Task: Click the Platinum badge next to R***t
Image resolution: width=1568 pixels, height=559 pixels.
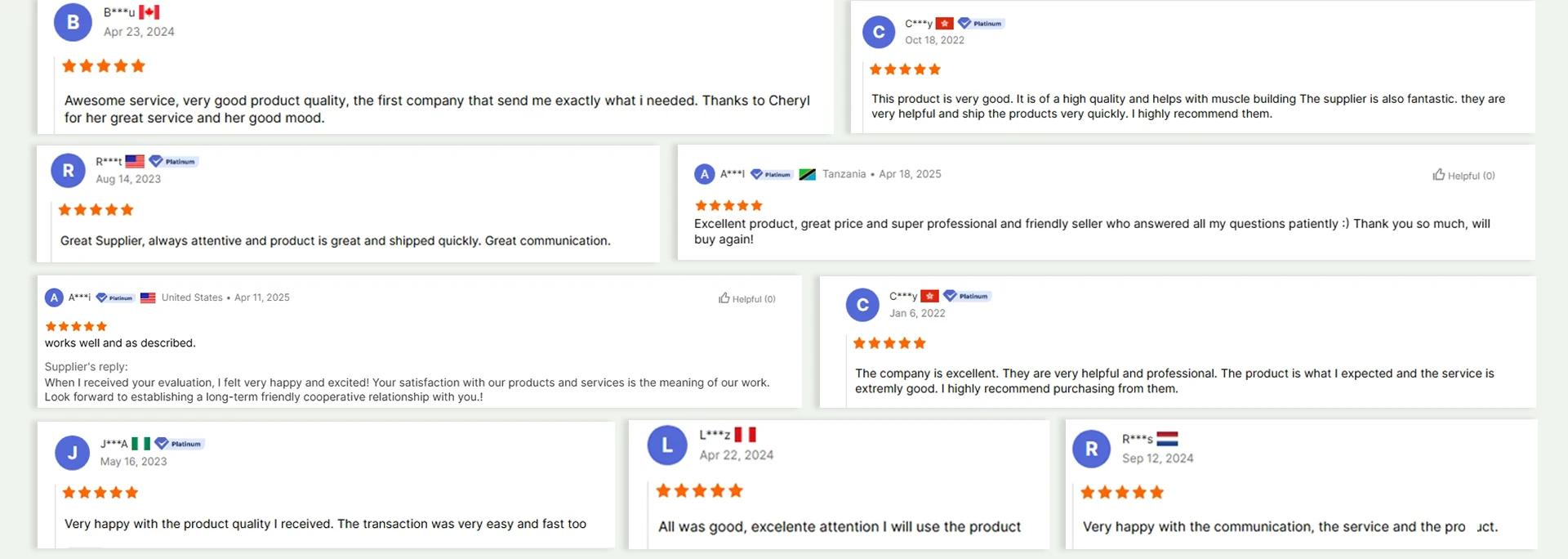Action: pos(173,162)
